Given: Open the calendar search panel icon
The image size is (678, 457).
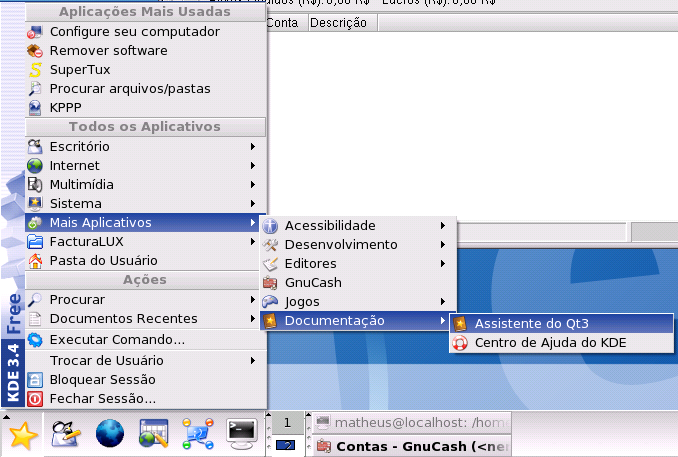Looking at the screenshot, I should coord(154,433).
